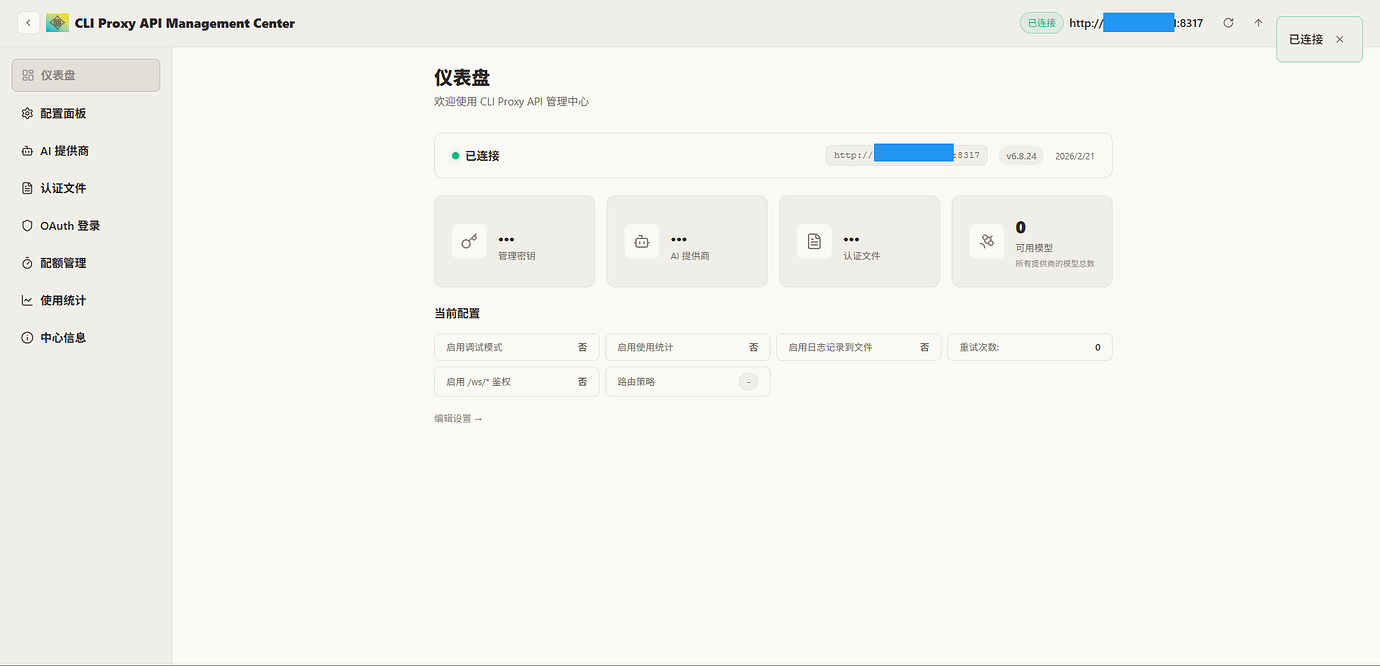
Task: Click the 重试次数 setting row
Action: [x=1030, y=347]
